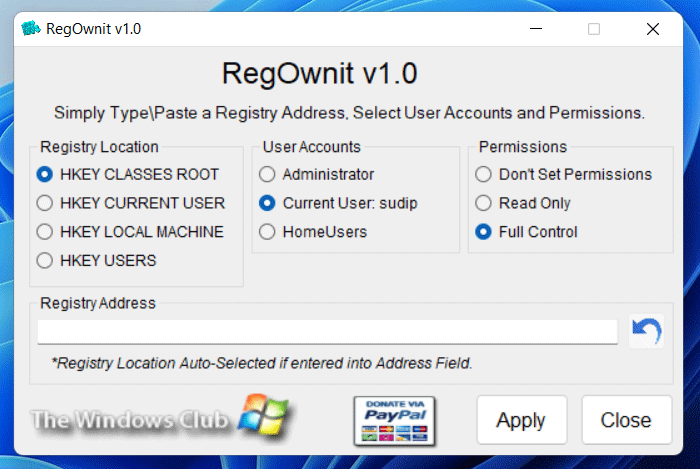
Task: Select HKEY CLASSES ROOT radio option
Action: click(x=128, y=174)
